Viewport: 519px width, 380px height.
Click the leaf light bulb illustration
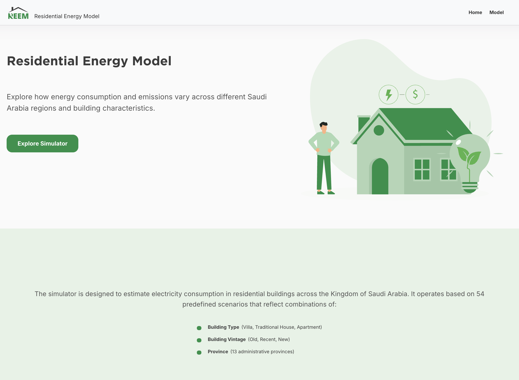click(x=470, y=163)
